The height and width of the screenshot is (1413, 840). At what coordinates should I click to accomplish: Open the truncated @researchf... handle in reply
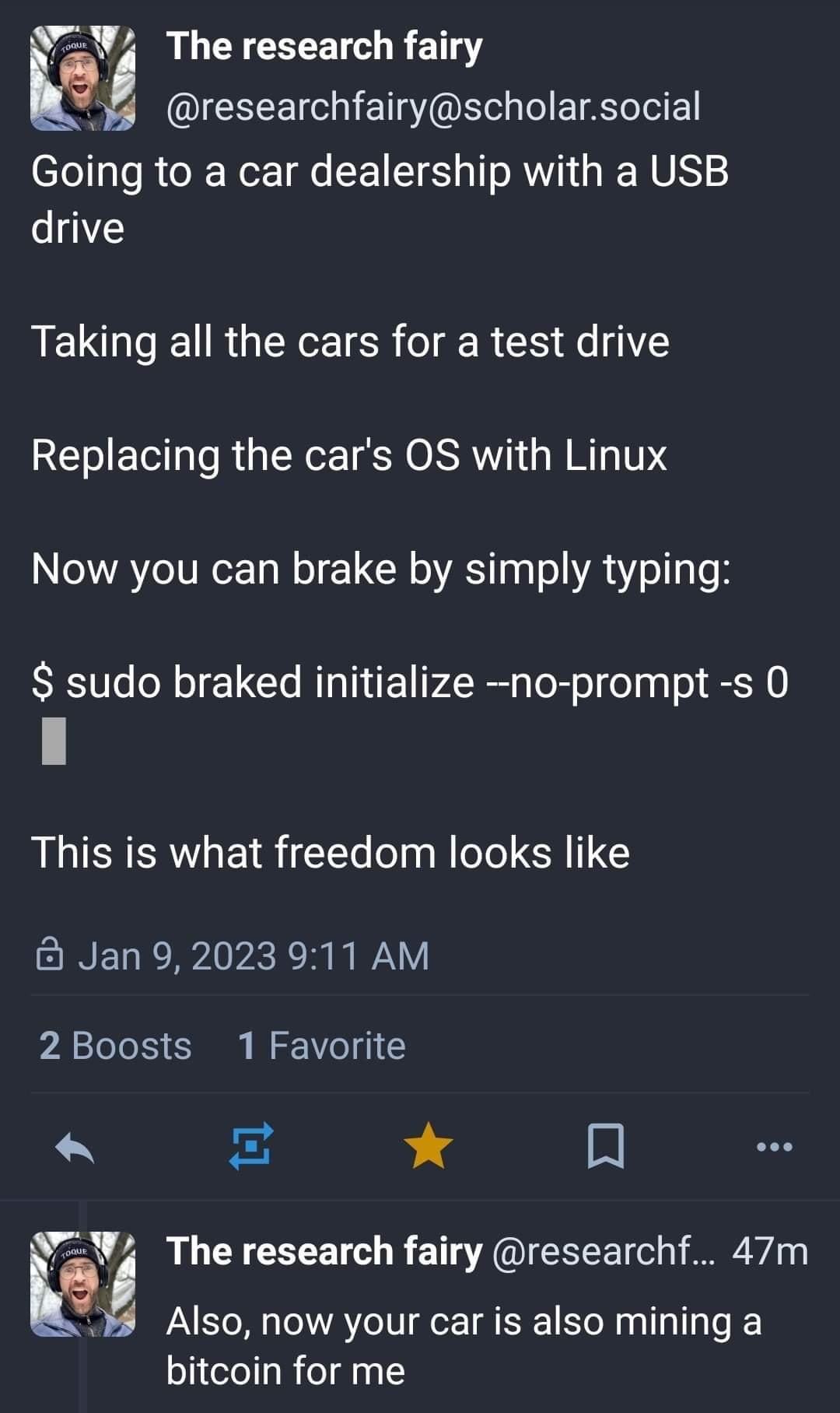tap(602, 1251)
